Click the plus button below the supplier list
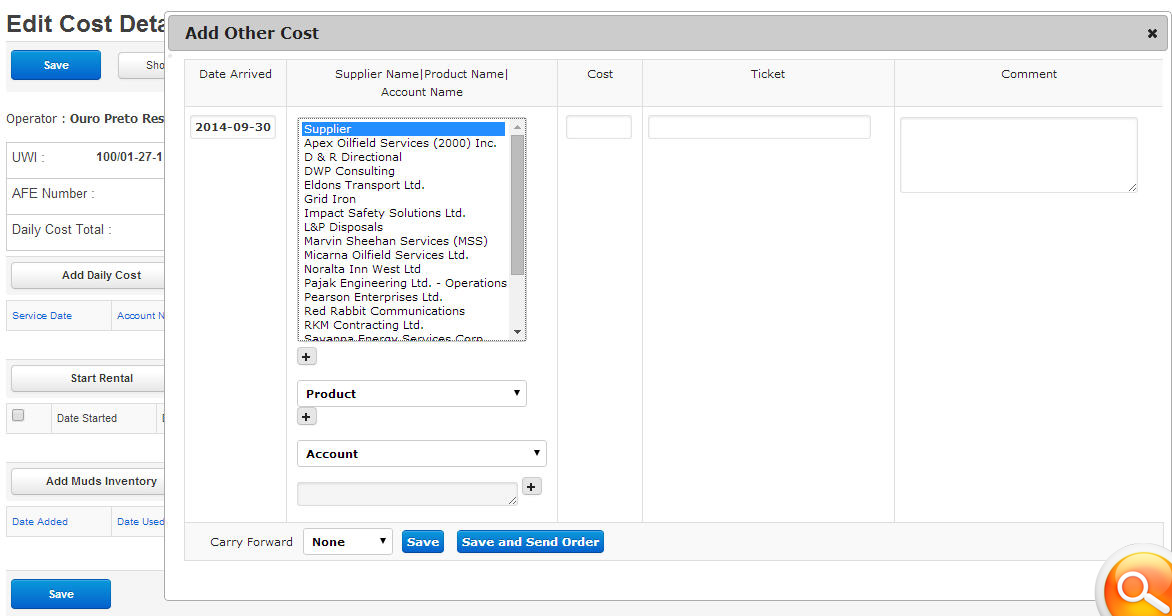Image resolution: width=1172 pixels, height=616 pixels. pos(306,357)
